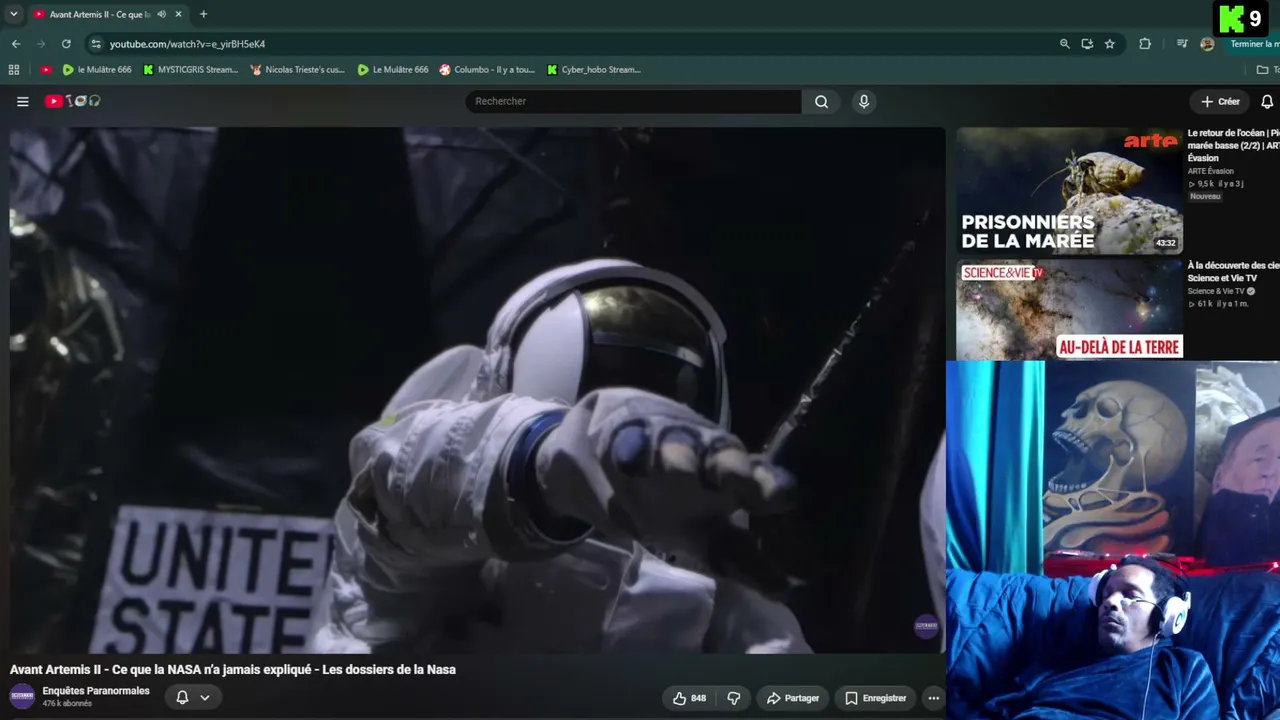Image resolution: width=1280 pixels, height=720 pixels.
Task: Click the channel watermark in the video corner
Action: [926, 626]
